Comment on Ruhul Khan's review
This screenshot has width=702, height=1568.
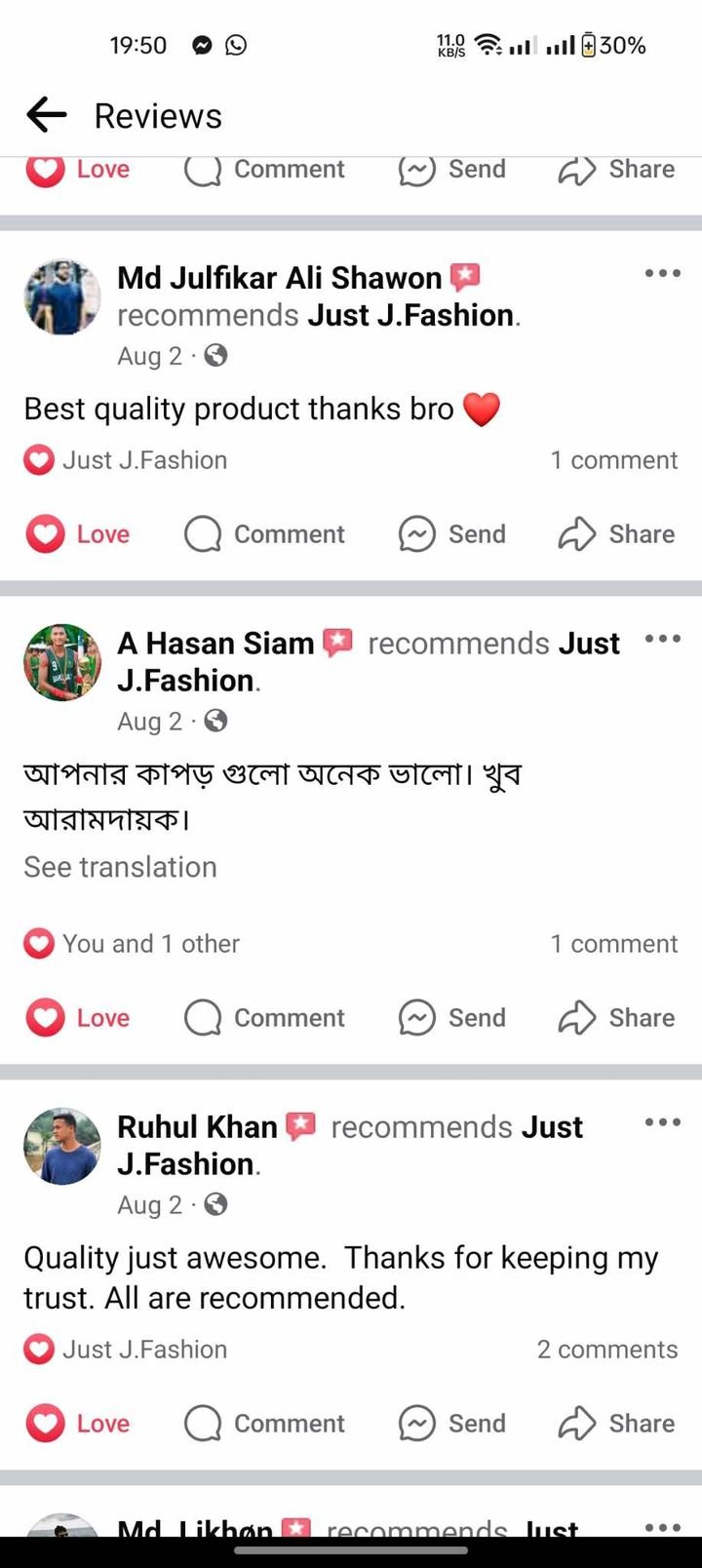tap(264, 1424)
